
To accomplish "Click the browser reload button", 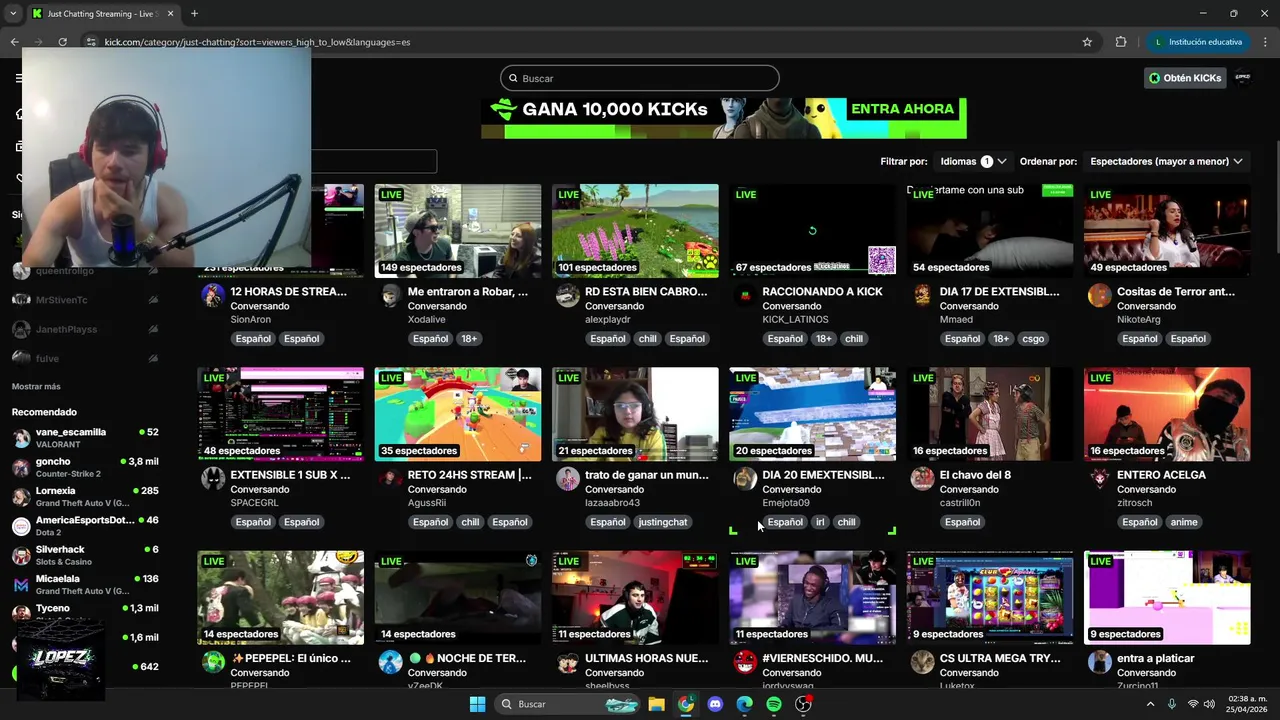I will pos(62,42).
